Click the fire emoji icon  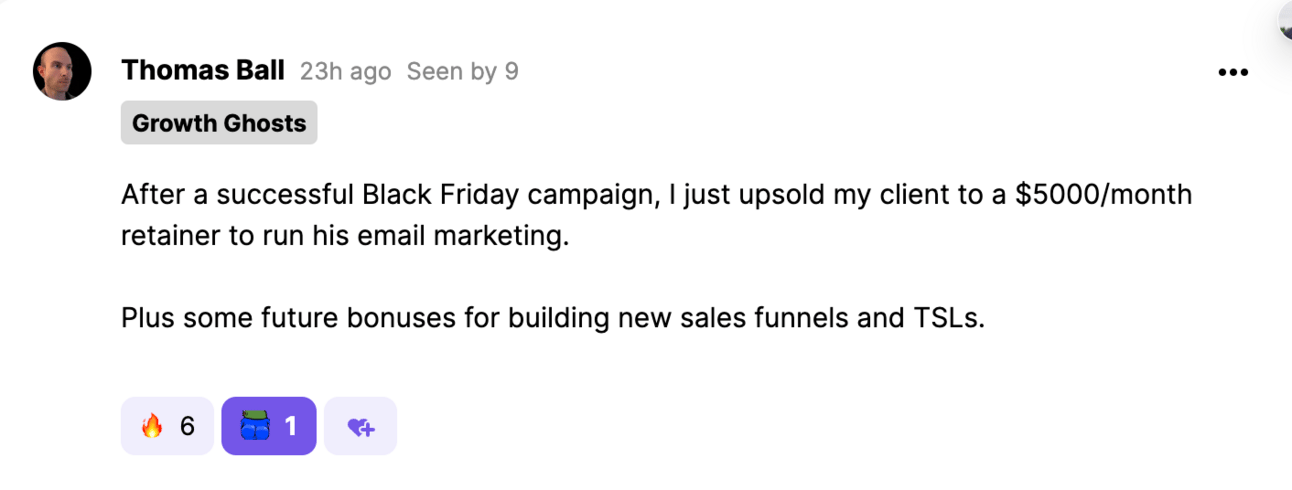click(152, 427)
